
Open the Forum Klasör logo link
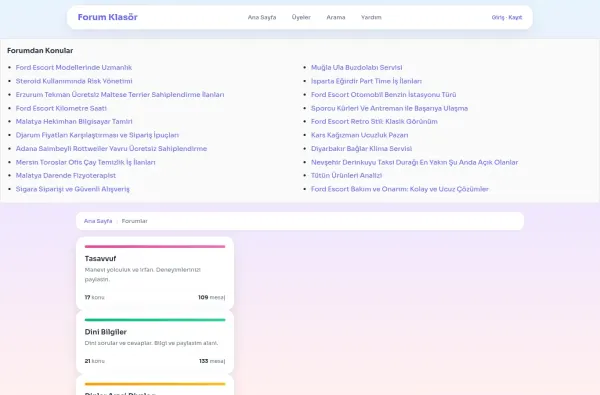tap(108, 17)
